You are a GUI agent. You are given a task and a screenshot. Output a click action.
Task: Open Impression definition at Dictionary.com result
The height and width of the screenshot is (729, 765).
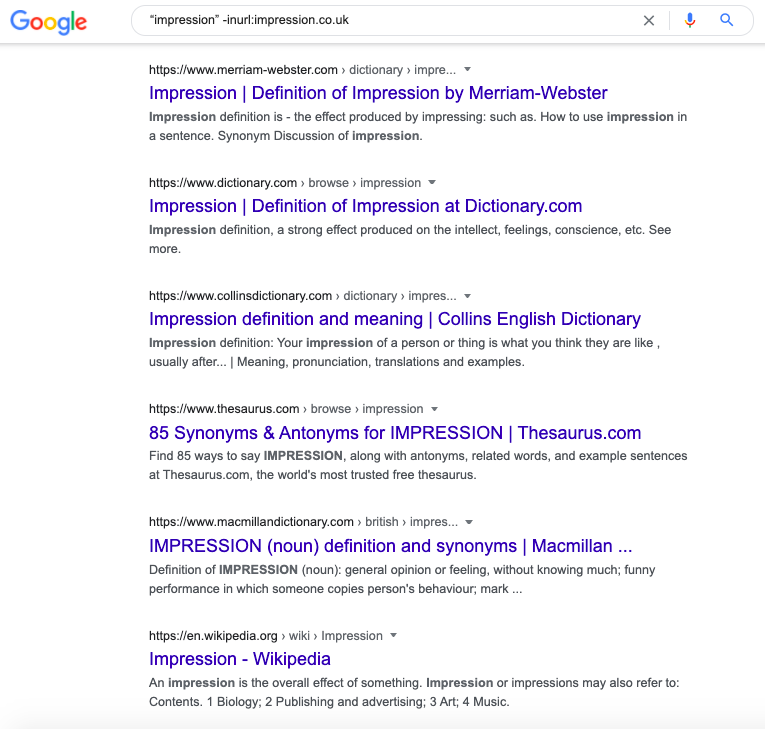coord(365,206)
